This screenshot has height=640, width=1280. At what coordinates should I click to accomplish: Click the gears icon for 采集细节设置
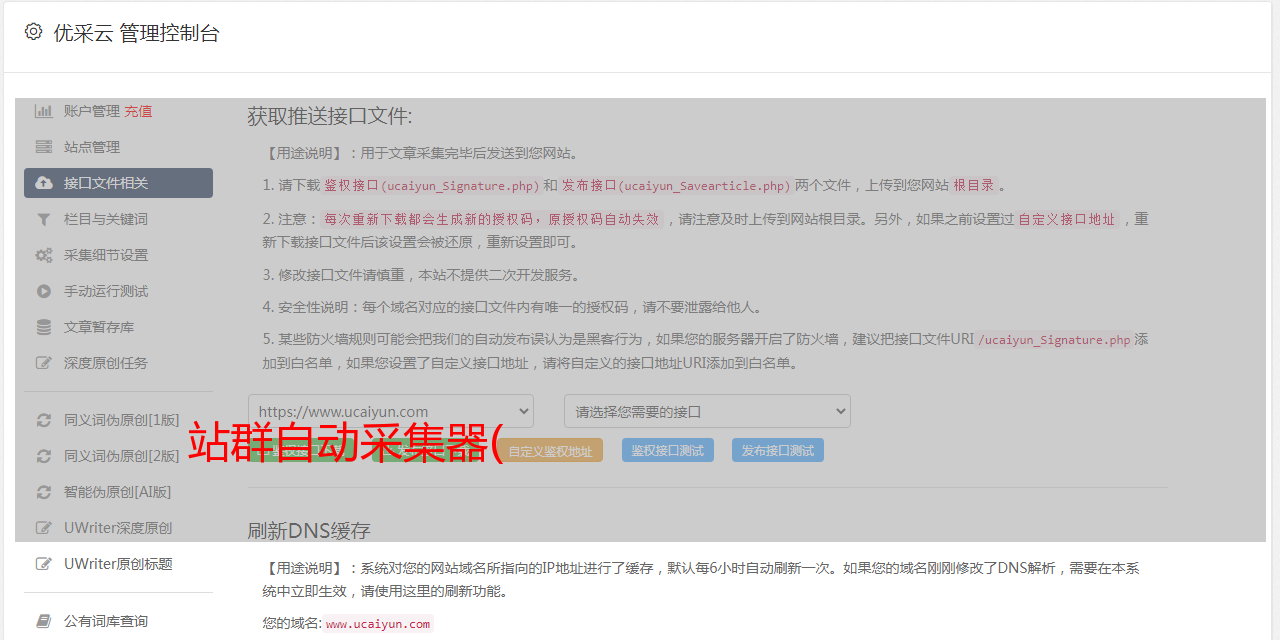(x=44, y=255)
